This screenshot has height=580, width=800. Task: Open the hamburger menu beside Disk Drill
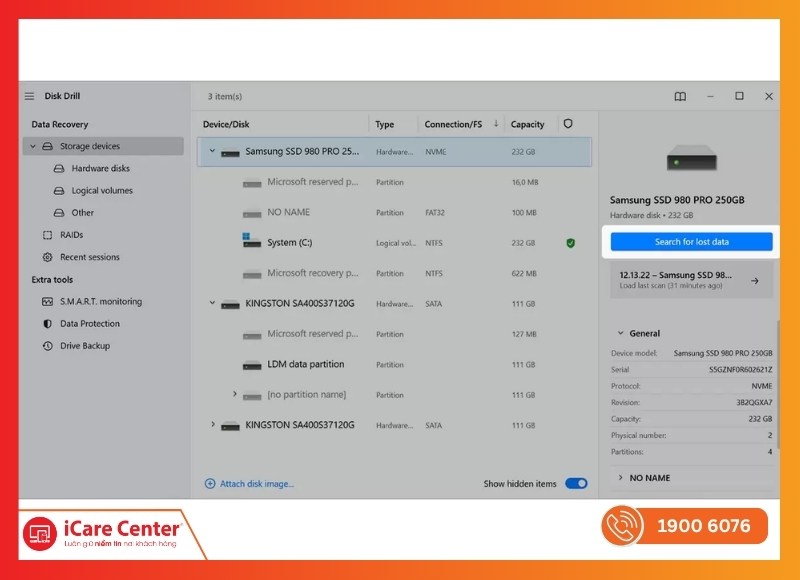click(x=29, y=96)
